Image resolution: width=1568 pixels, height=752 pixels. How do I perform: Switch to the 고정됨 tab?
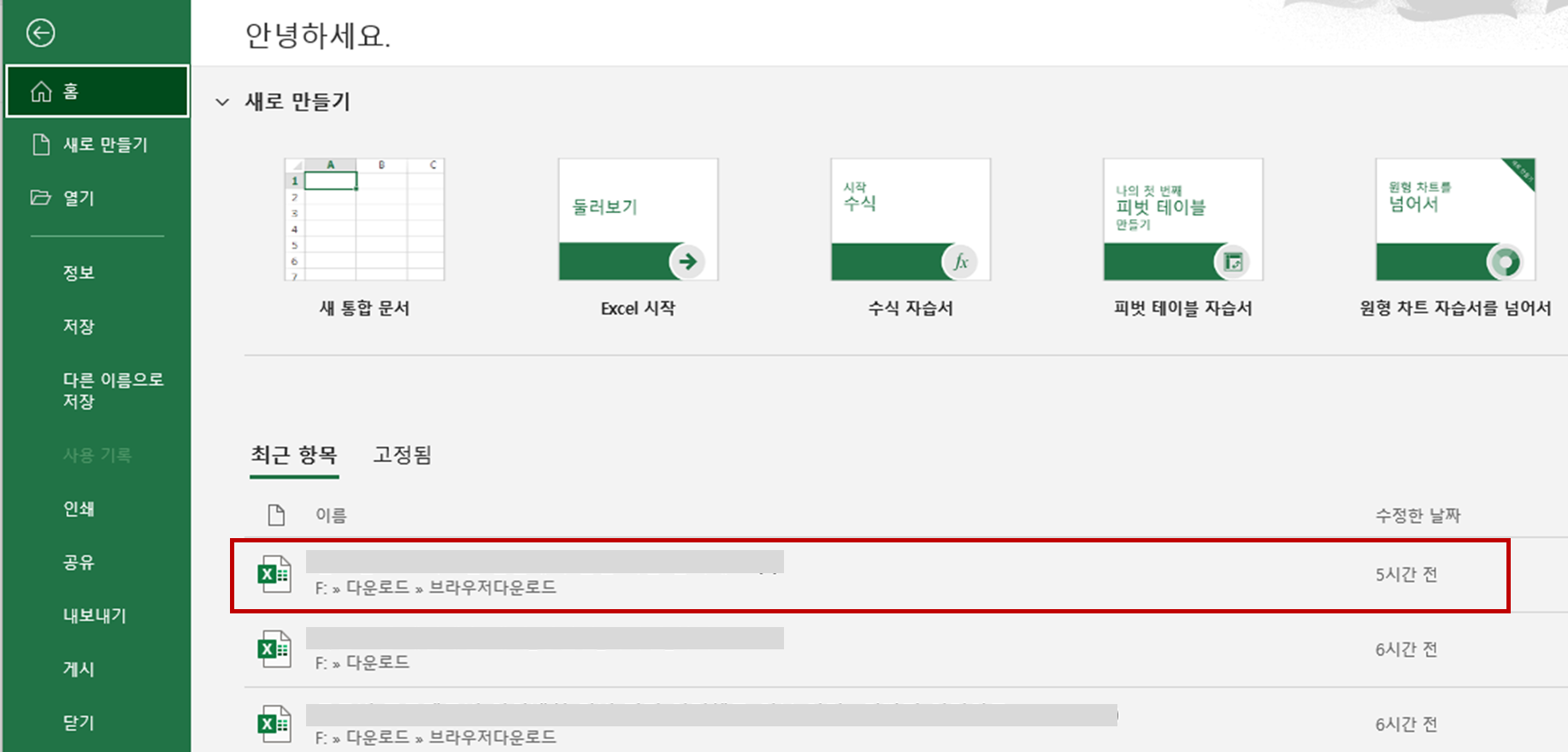coord(403,455)
